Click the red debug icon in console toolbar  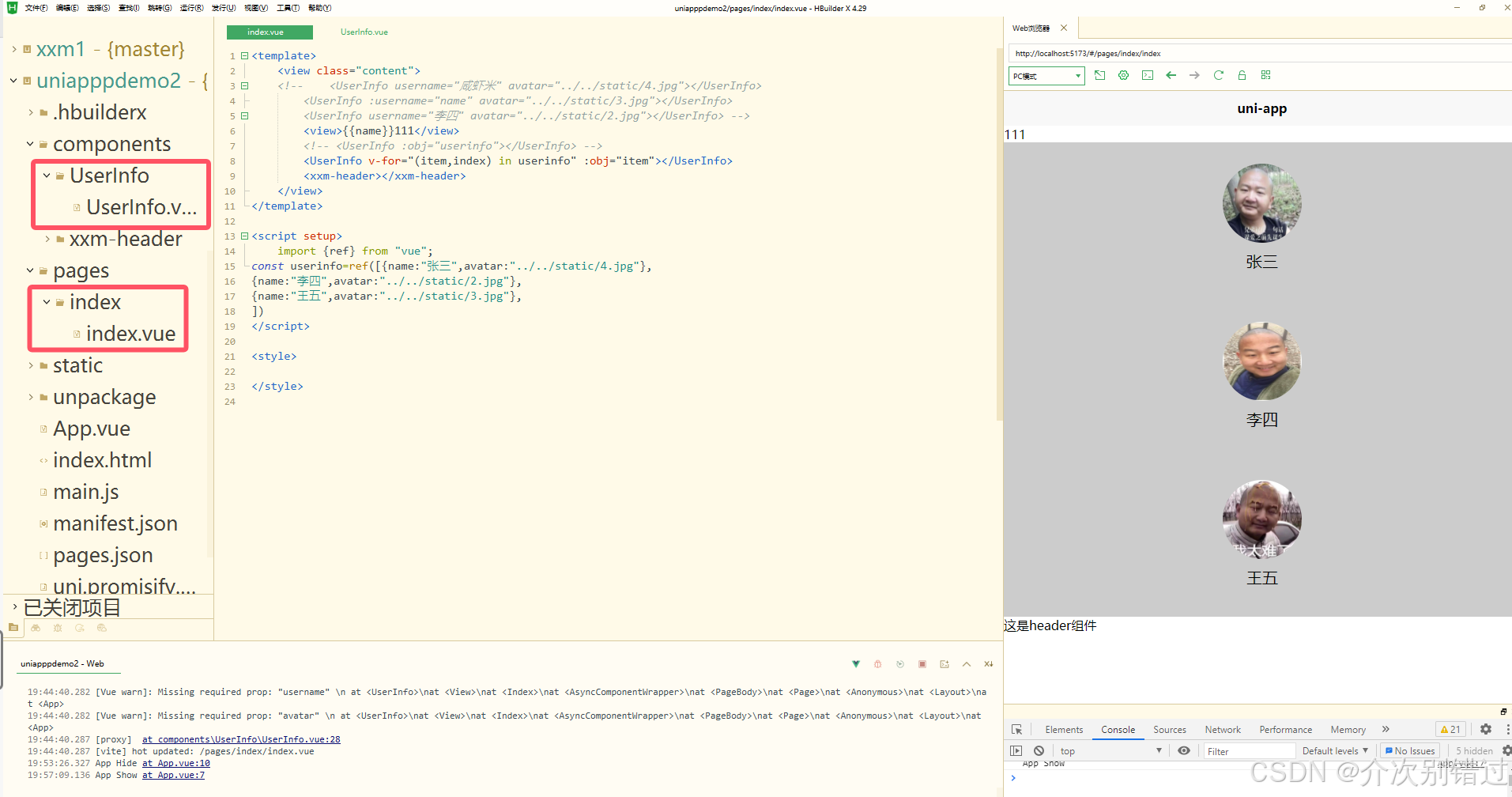[x=877, y=664]
